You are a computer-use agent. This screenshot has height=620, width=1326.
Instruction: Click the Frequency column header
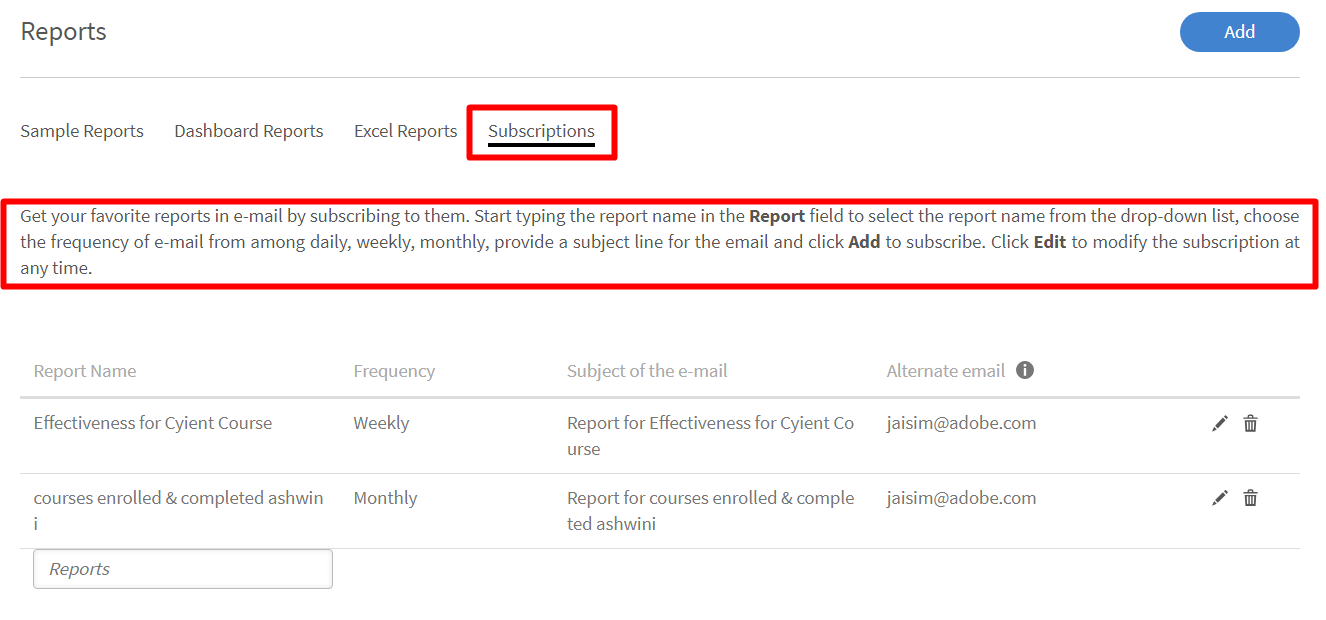(x=394, y=371)
